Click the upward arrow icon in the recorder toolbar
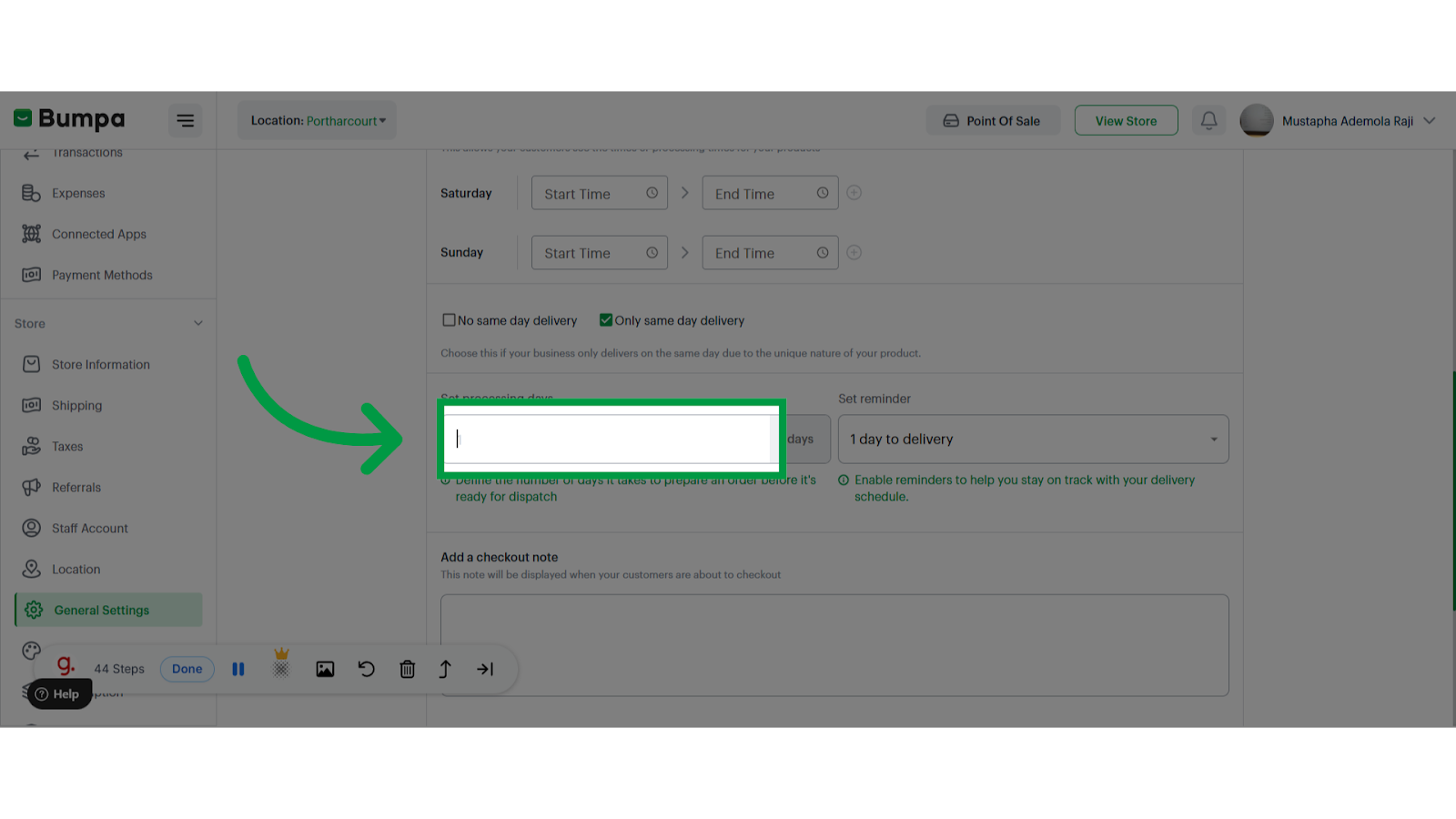The width and height of the screenshot is (1456, 819). click(x=445, y=669)
